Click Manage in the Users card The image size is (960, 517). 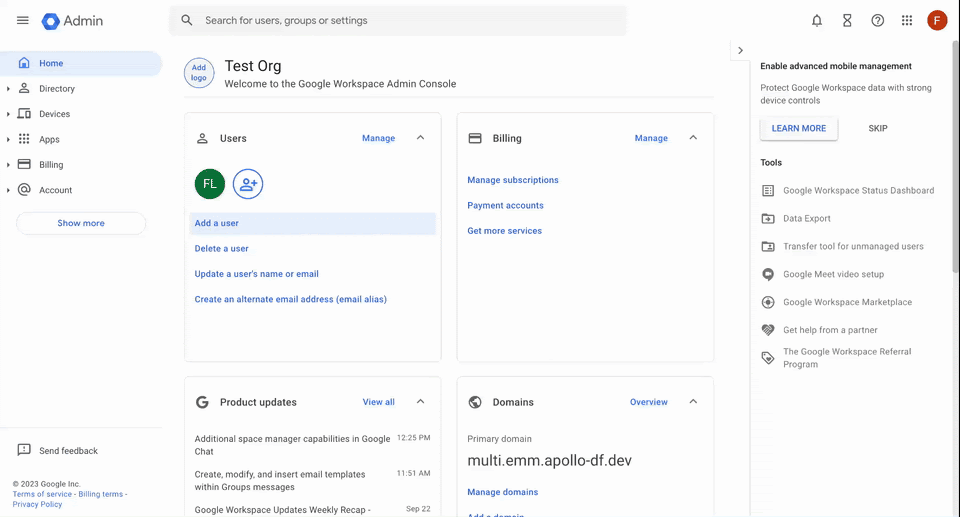pyautogui.click(x=378, y=138)
